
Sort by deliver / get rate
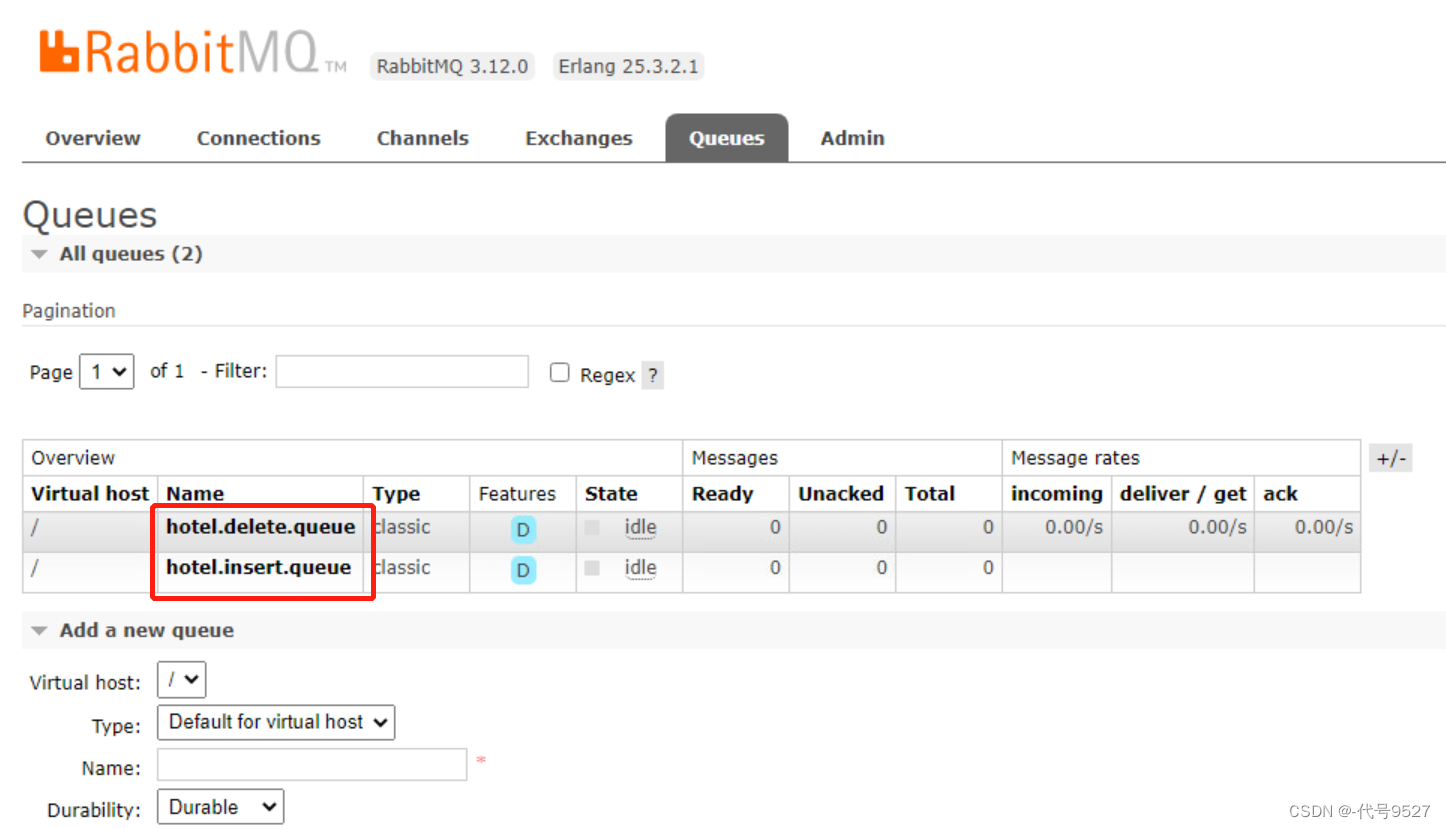pos(1183,494)
